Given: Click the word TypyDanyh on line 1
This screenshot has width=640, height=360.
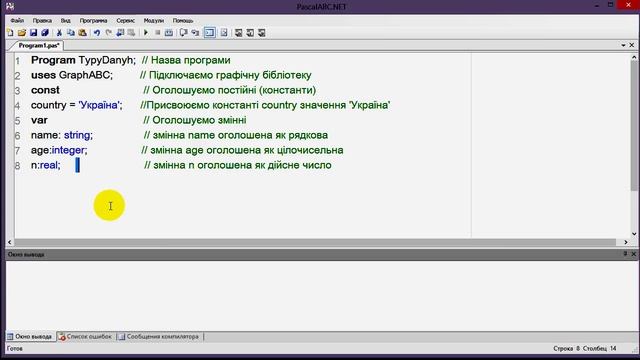Looking at the screenshot, I should (107, 60).
